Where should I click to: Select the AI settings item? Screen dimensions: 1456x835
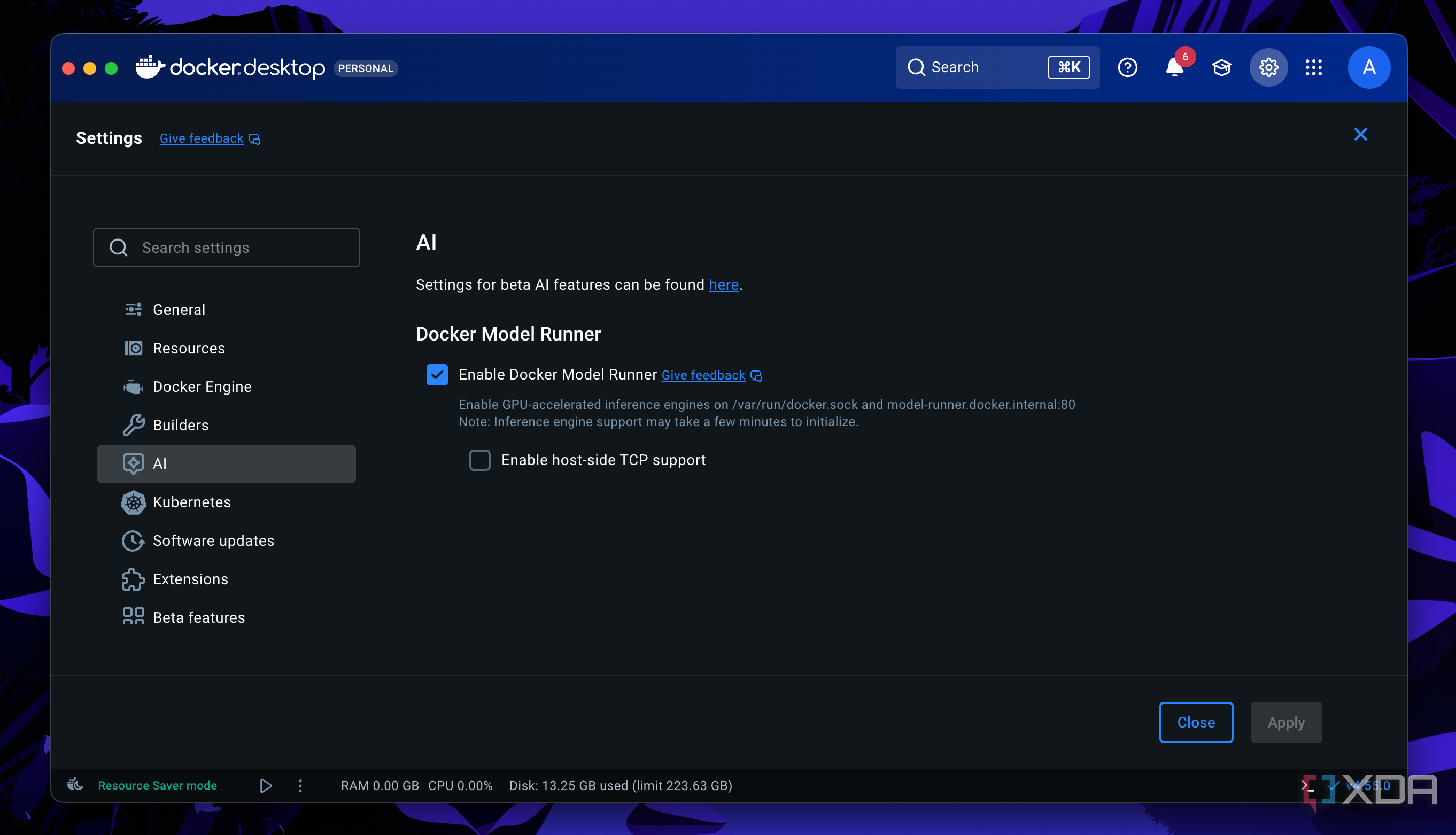point(227,464)
